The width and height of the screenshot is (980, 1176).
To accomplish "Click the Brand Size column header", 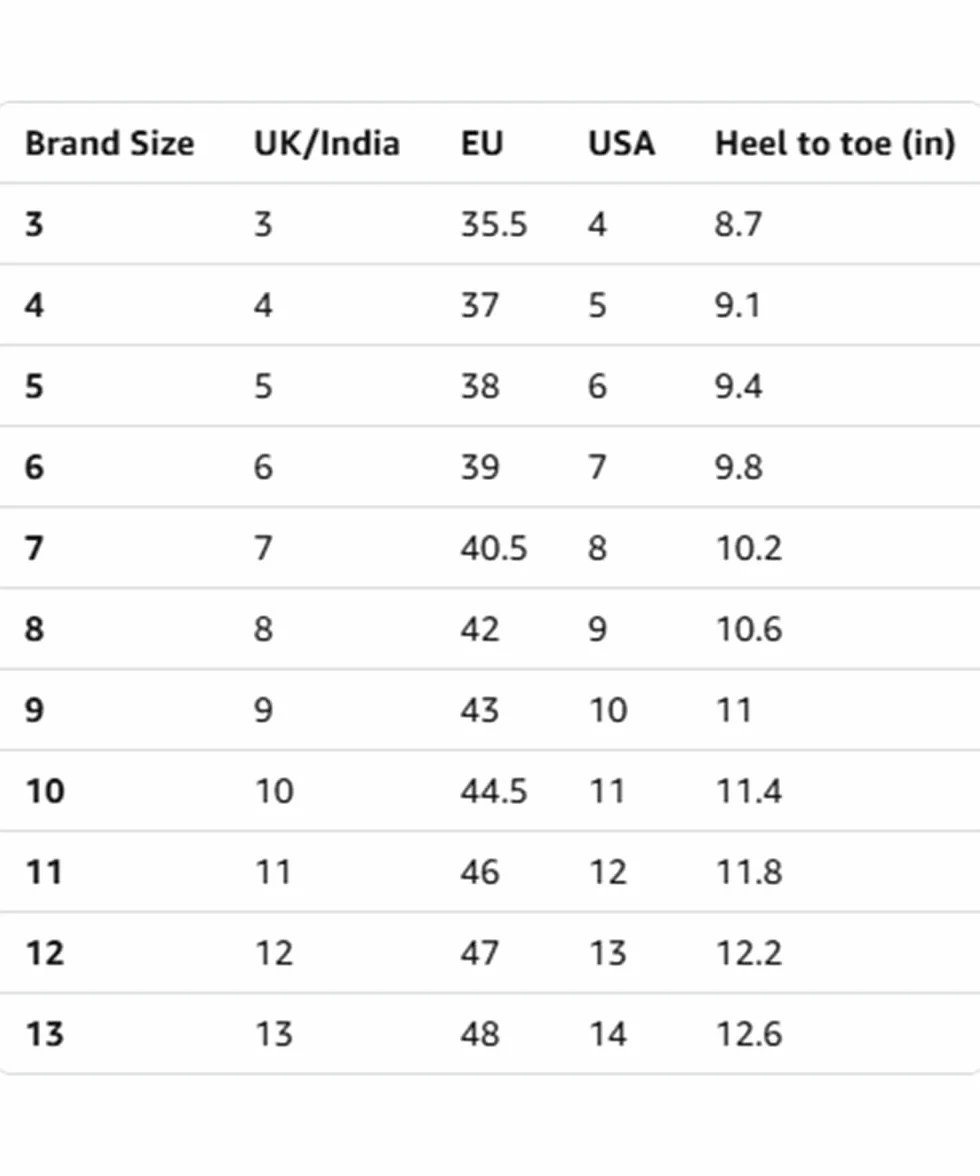I will pos(109,143).
